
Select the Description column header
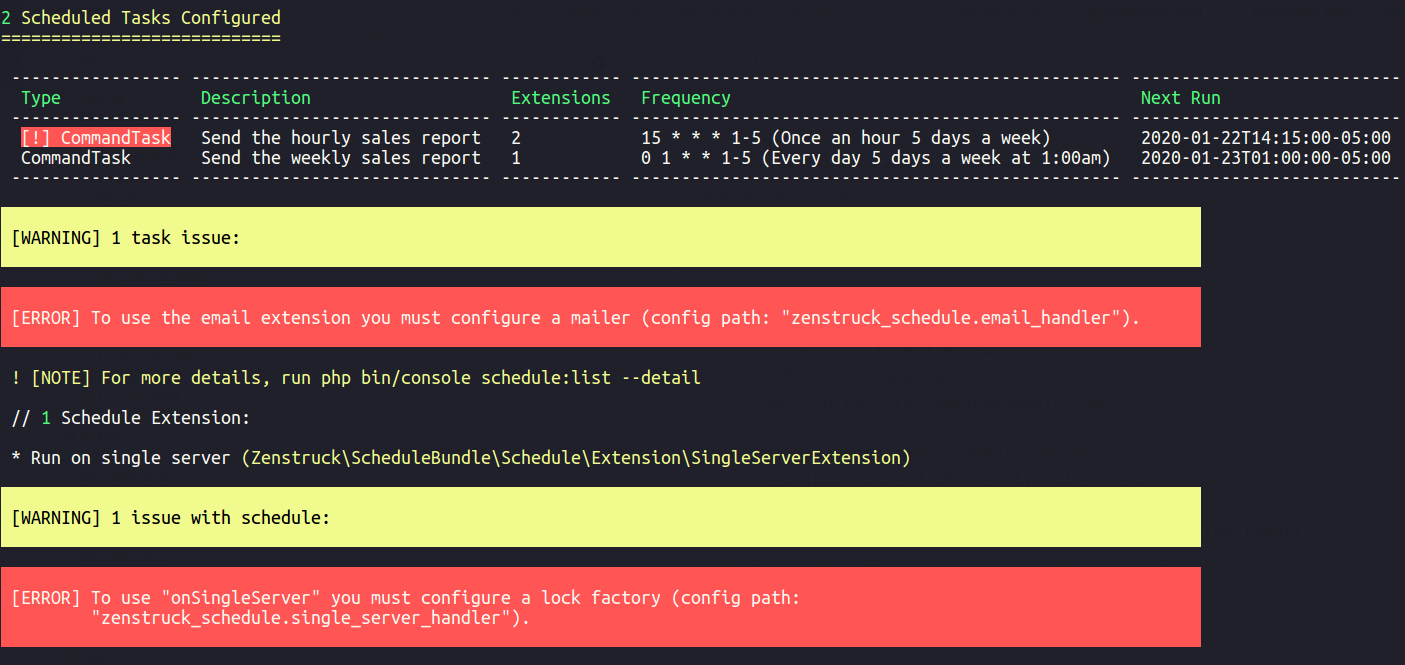coord(256,98)
